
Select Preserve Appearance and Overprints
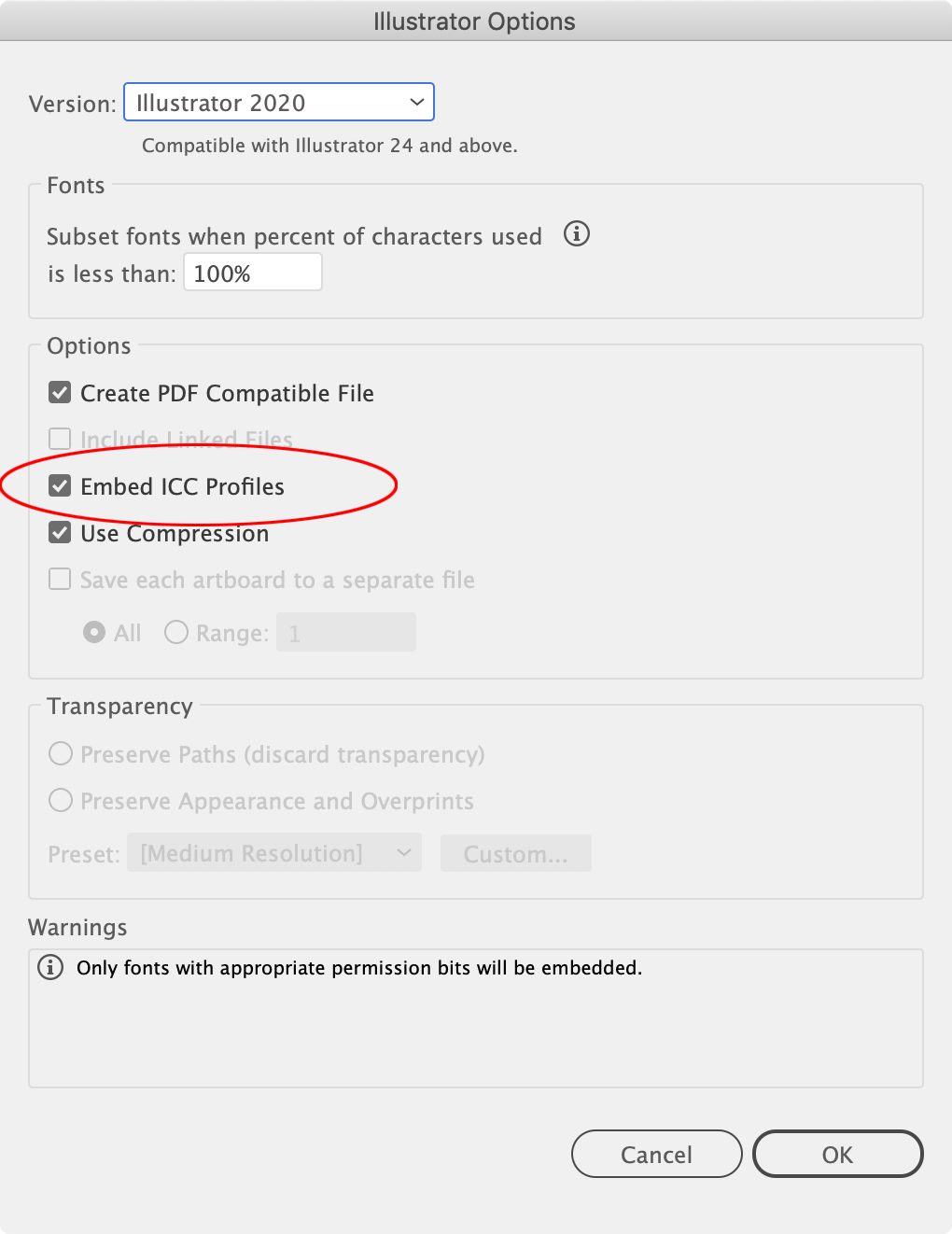[60, 800]
